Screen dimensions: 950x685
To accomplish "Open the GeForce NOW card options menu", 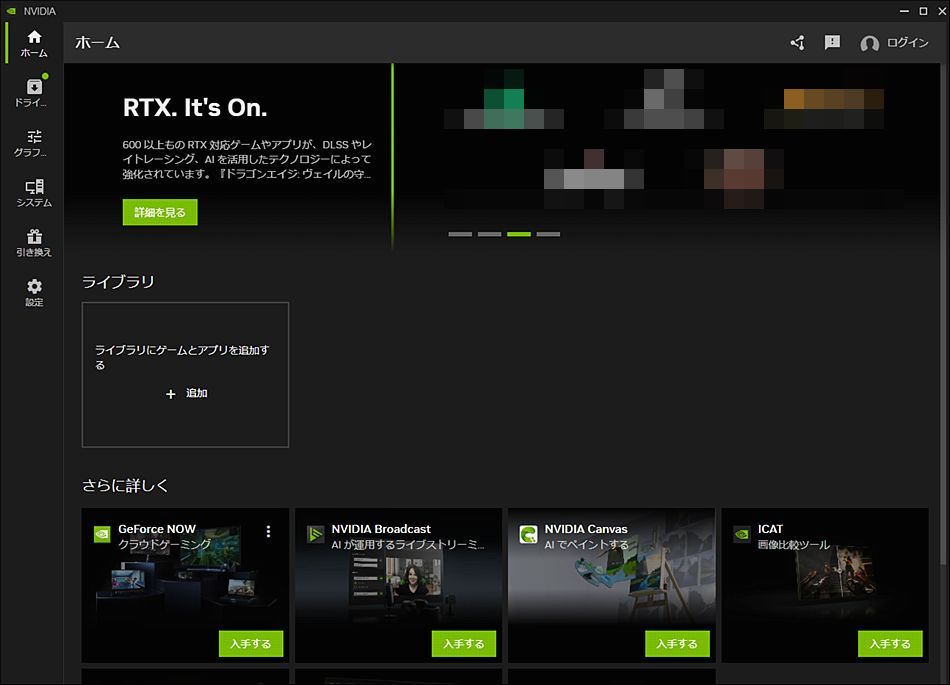I will pyautogui.click(x=268, y=532).
